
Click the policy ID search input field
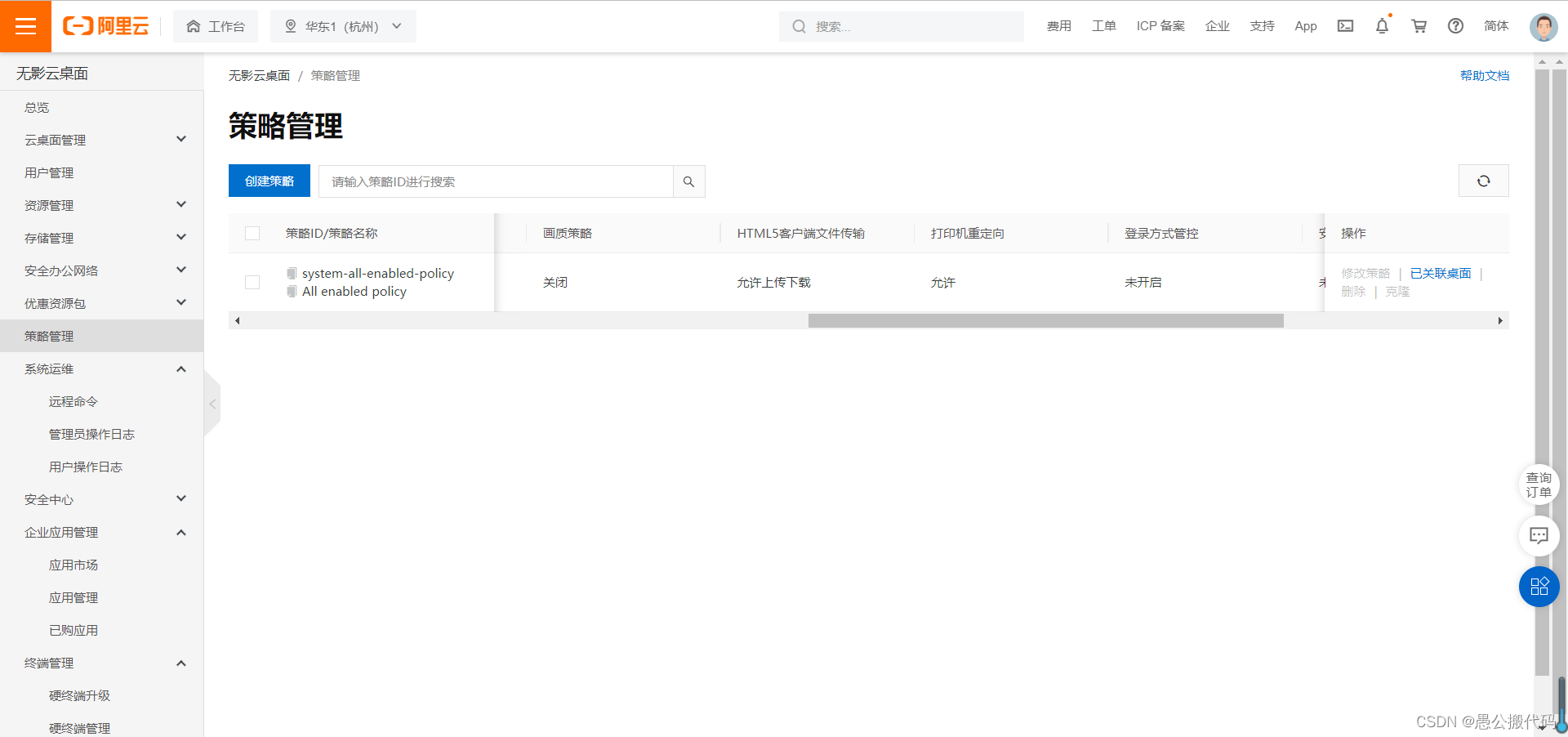click(496, 181)
